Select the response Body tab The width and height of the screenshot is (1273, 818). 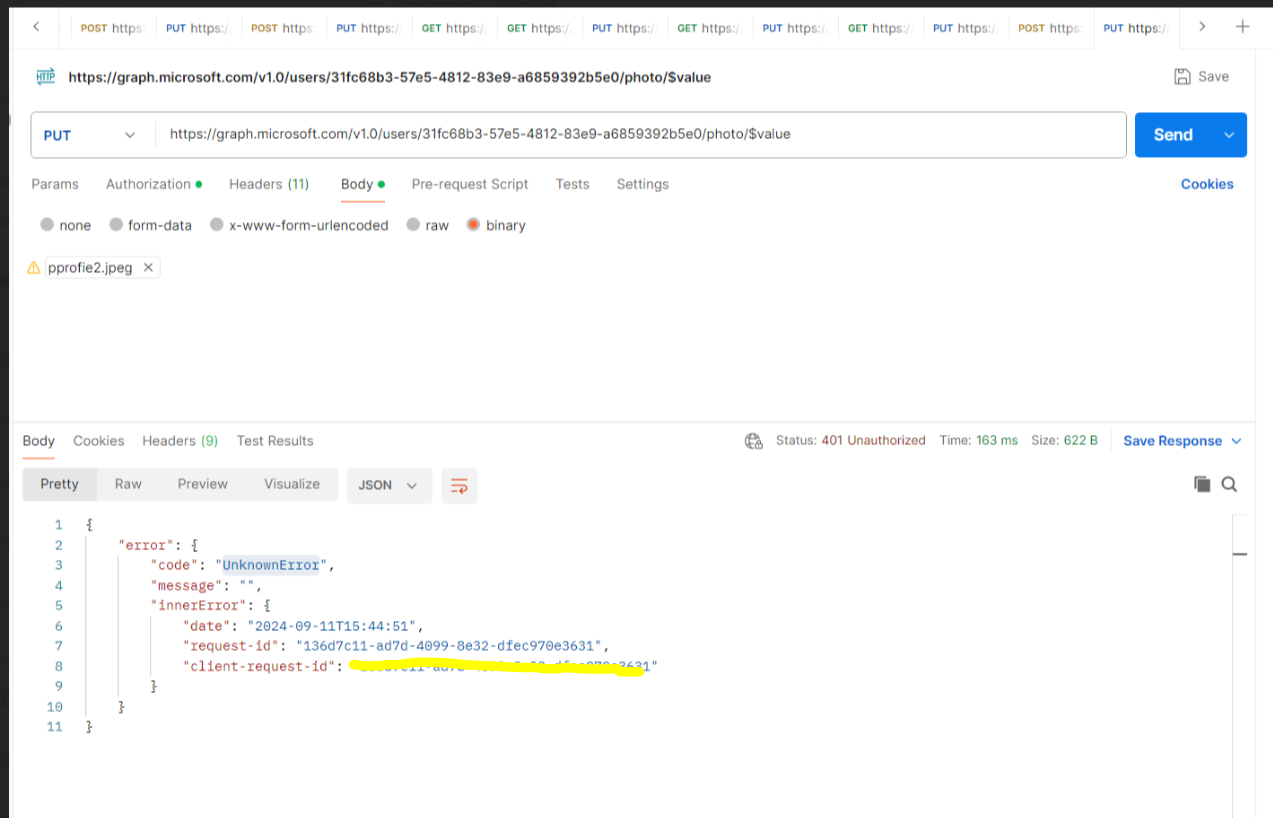coord(39,441)
